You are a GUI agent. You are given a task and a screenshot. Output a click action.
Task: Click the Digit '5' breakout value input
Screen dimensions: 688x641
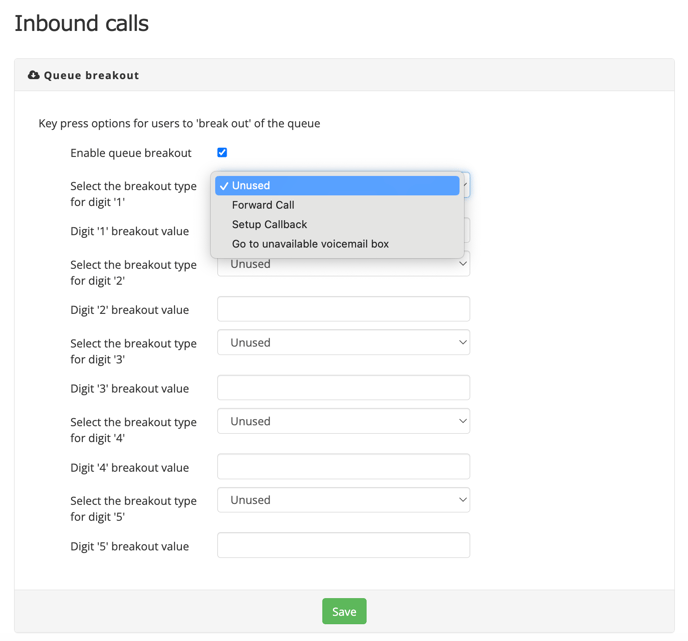[x=344, y=545]
